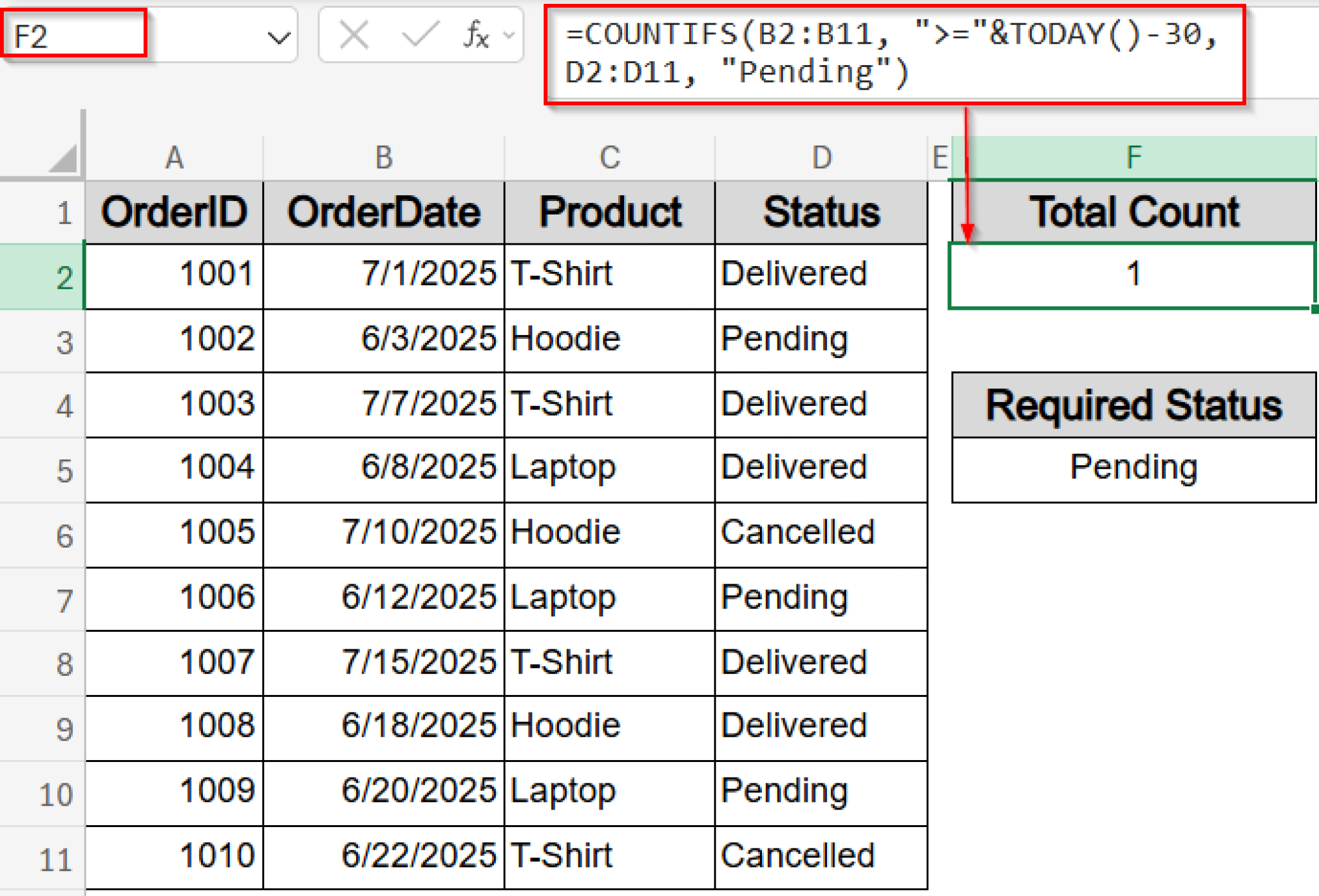The width and height of the screenshot is (1319, 896).
Task: Click the Cancel (X) icon in formula bar
Action: [x=353, y=35]
